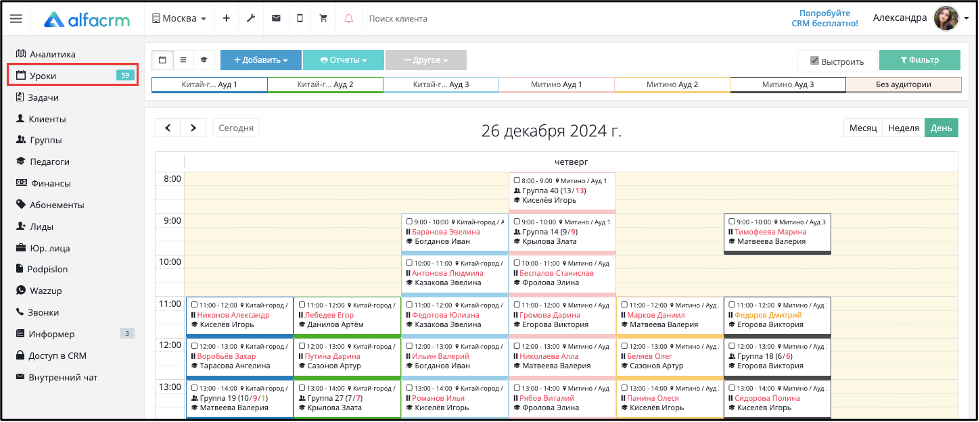Click the Сегодня button
The image size is (979, 422).
tap(236, 128)
